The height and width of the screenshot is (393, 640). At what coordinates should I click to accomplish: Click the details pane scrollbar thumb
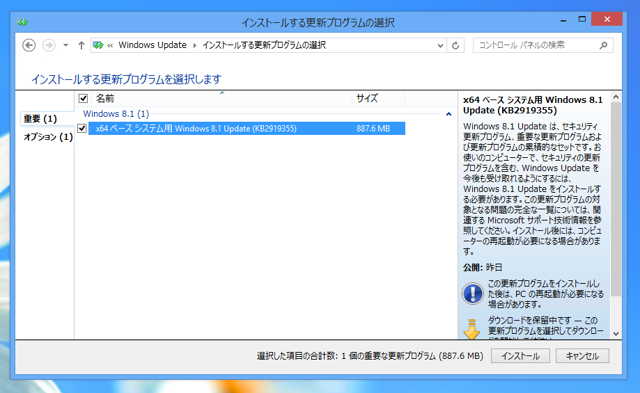point(616,199)
